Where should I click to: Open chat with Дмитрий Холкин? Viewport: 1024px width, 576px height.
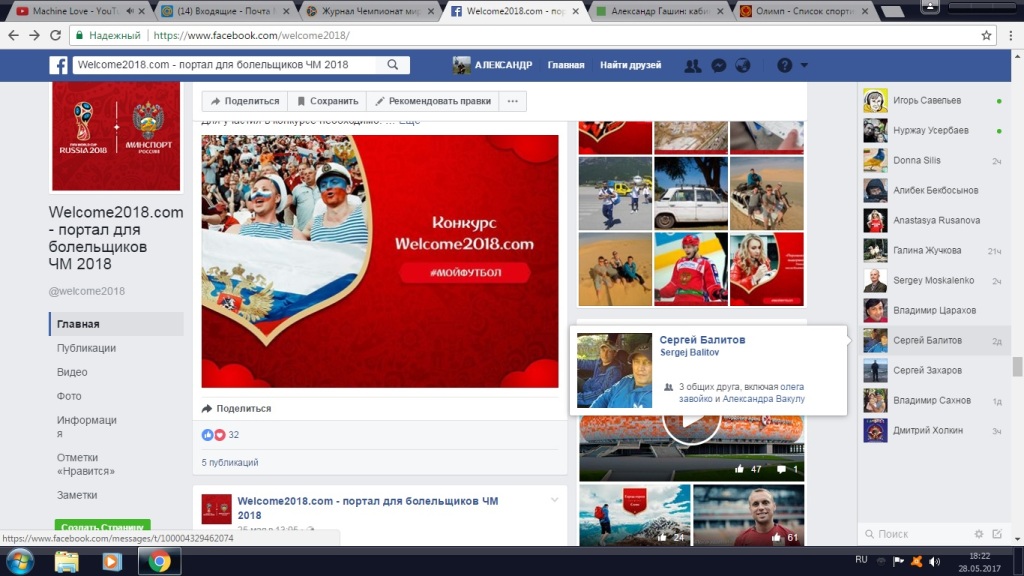pyautogui.click(x=933, y=431)
